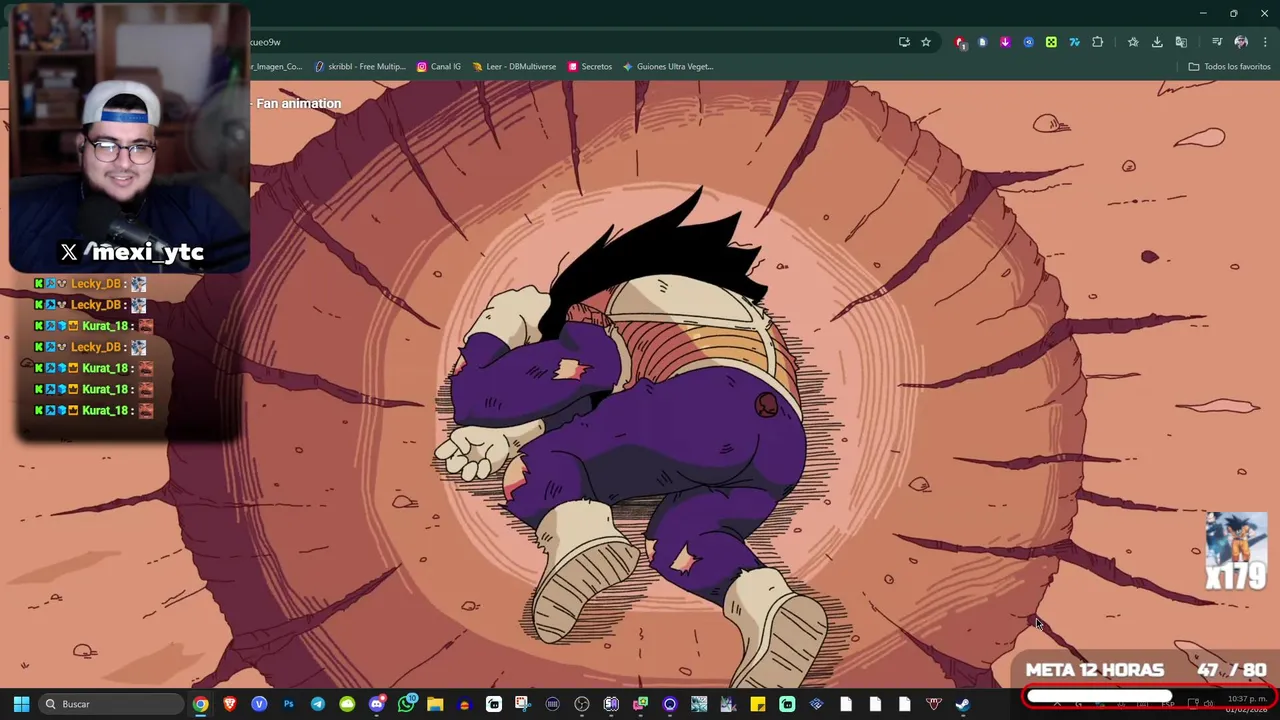Viewport: 1280px width, 720px height.
Task: Click the Fan animation video title text
Action: click(x=298, y=103)
